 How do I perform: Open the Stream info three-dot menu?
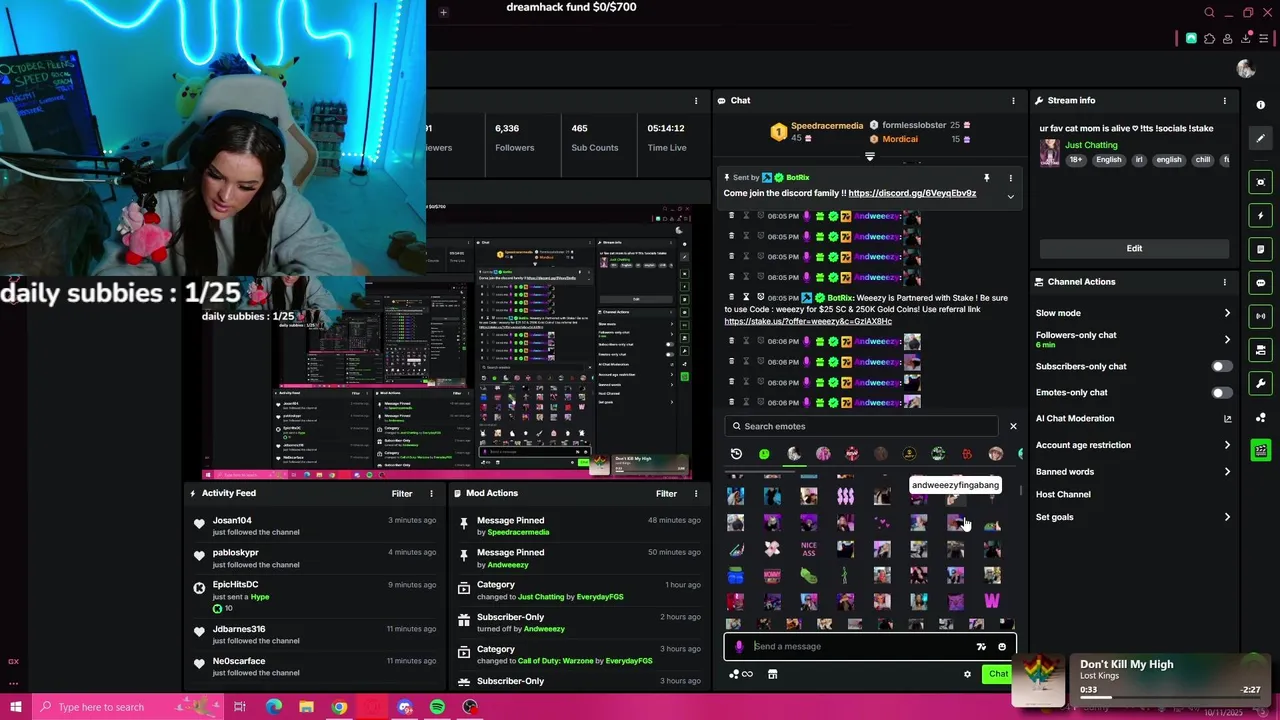coord(1224,100)
